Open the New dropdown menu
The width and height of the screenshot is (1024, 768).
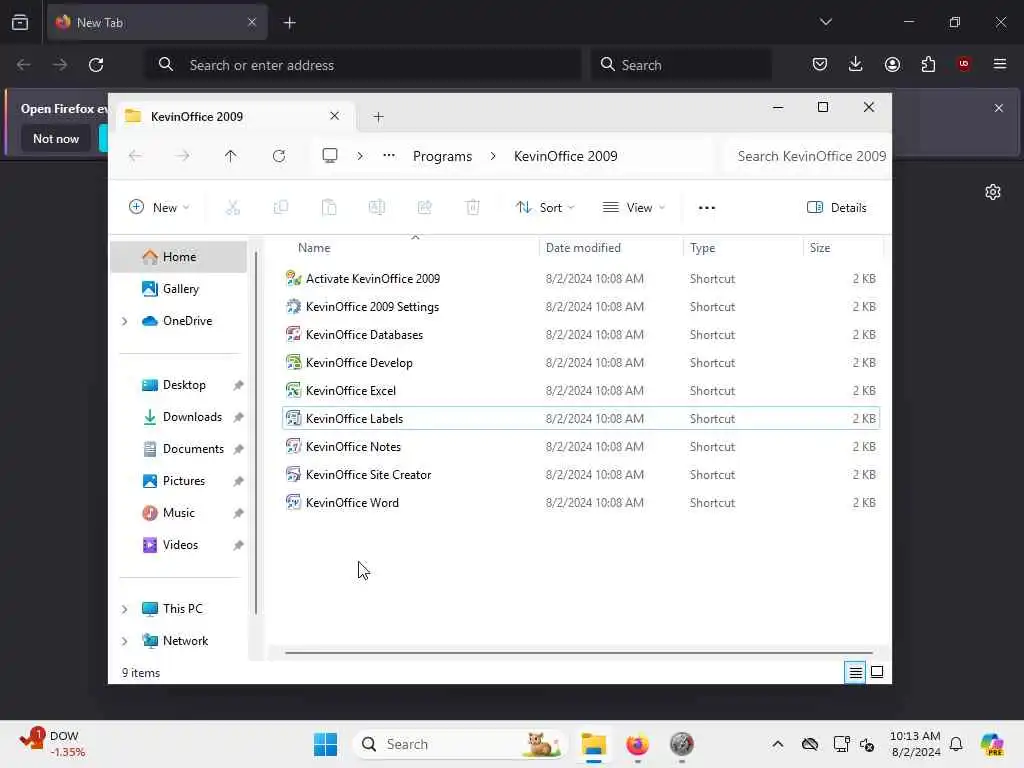159,208
